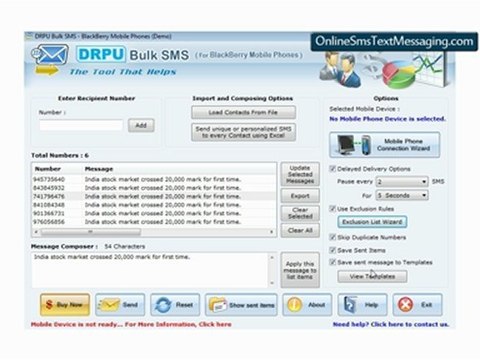The width and height of the screenshot is (480, 360).
Task: Click the Clear Selected button
Action: pos(300,213)
